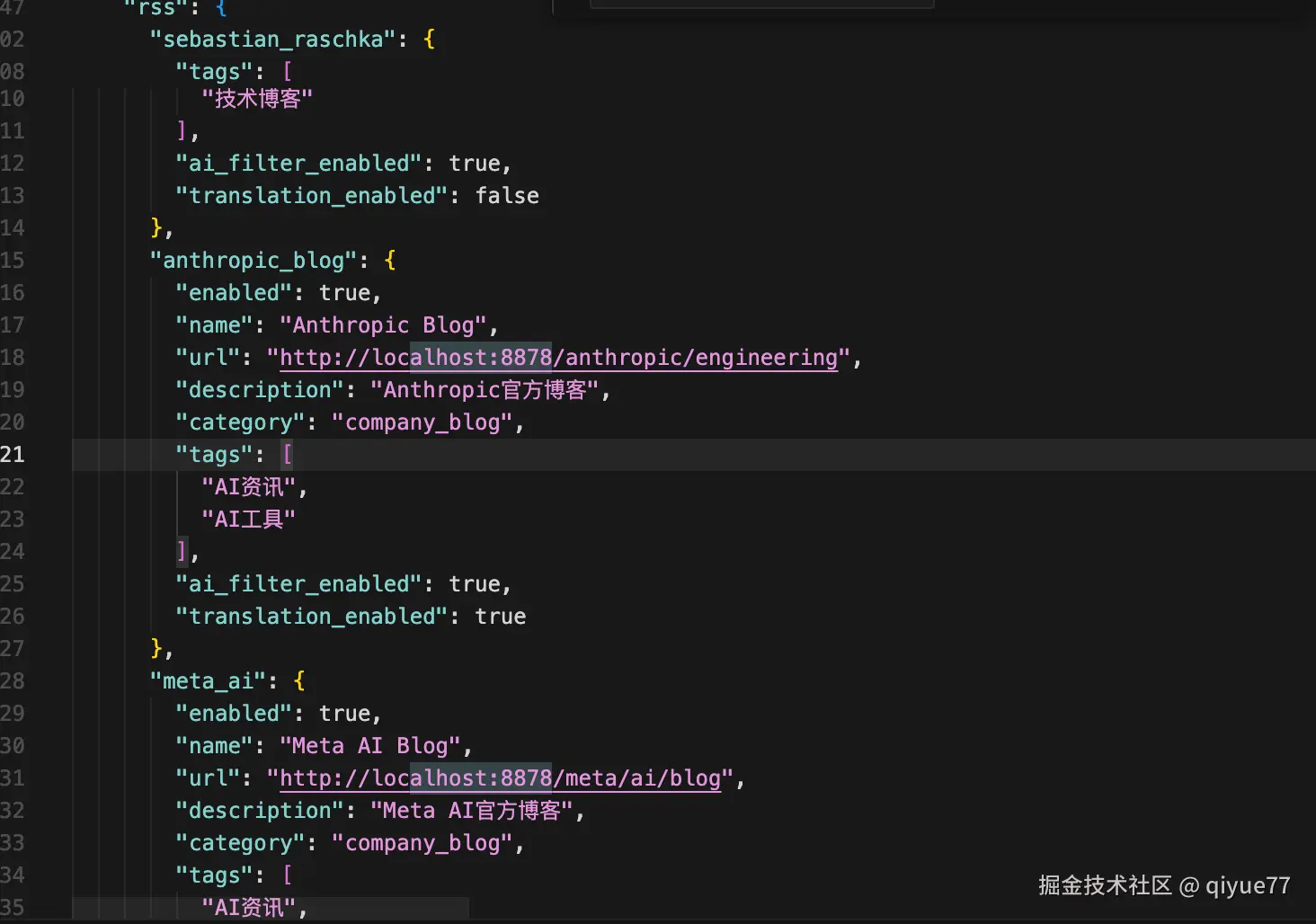Click the "enabled" key on line 16

(234, 293)
